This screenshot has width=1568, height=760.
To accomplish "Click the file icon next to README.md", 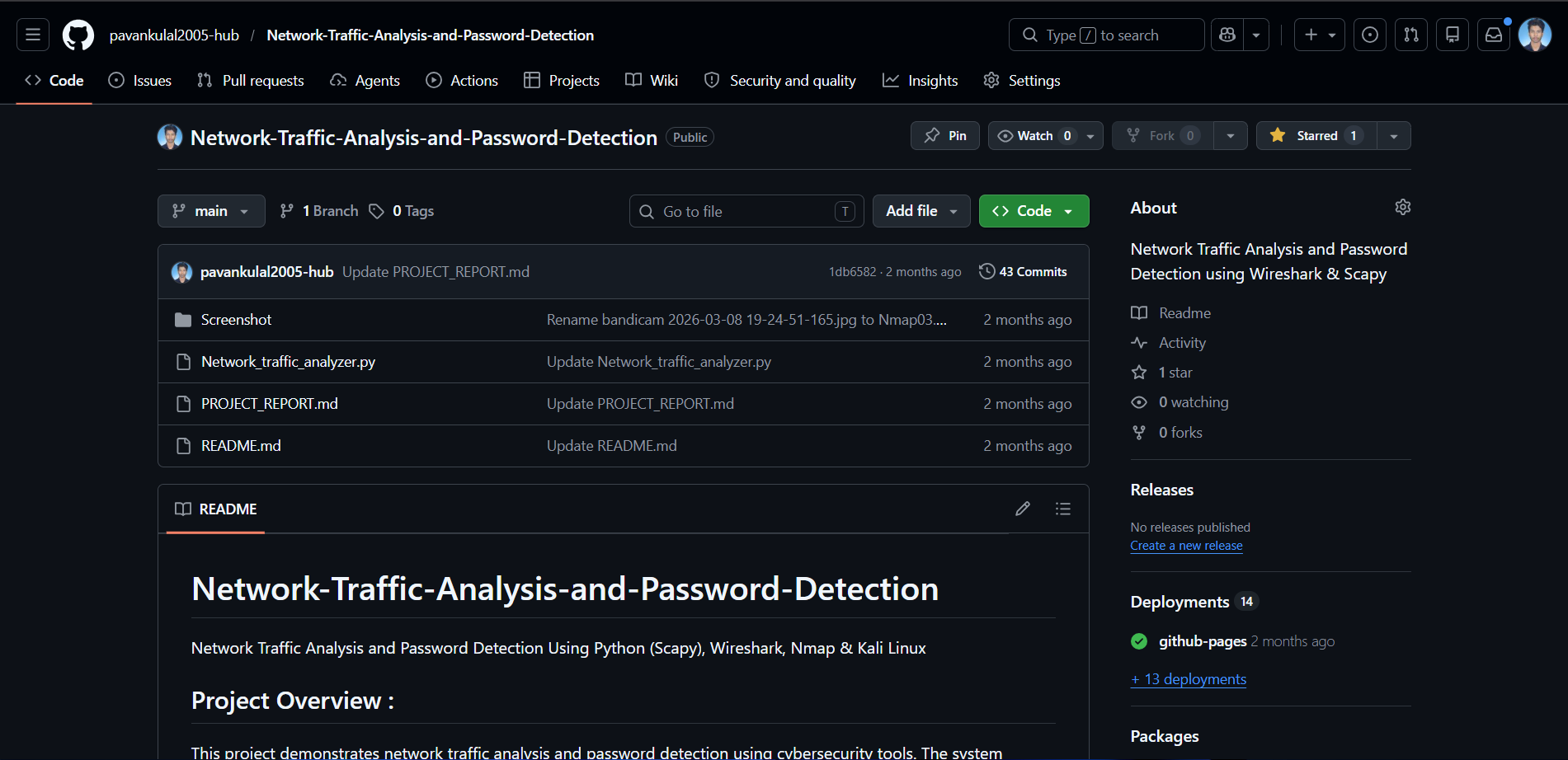I will (x=183, y=446).
